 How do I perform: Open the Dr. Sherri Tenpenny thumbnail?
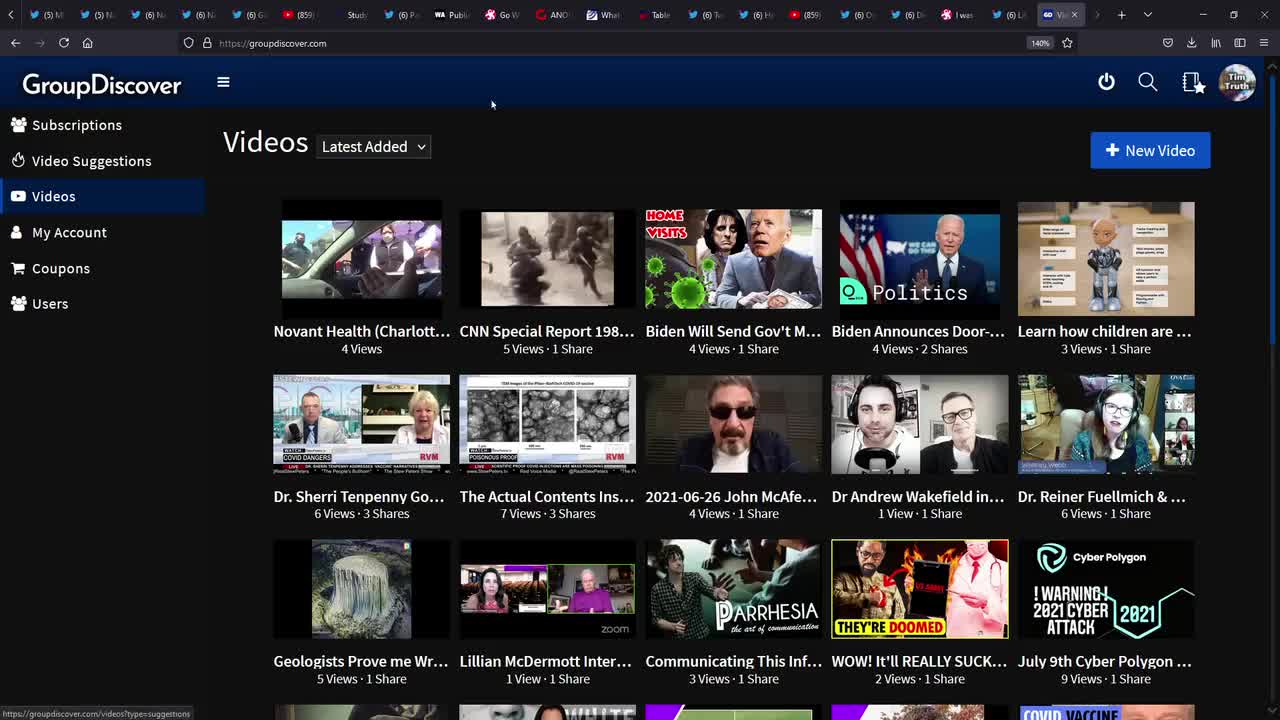pyautogui.click(x=361, y=424)
